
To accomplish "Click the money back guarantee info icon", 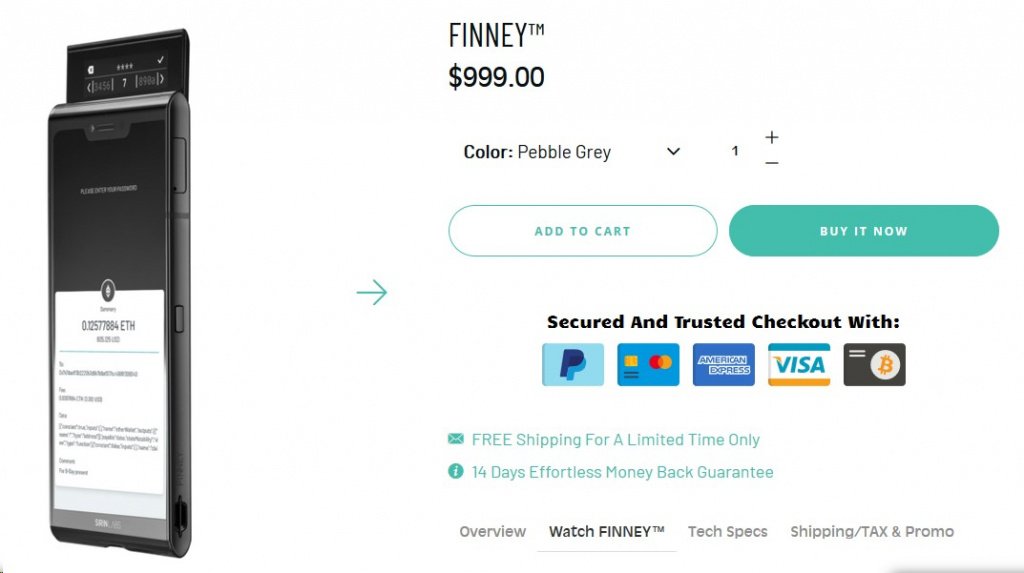I will [456, 471].
